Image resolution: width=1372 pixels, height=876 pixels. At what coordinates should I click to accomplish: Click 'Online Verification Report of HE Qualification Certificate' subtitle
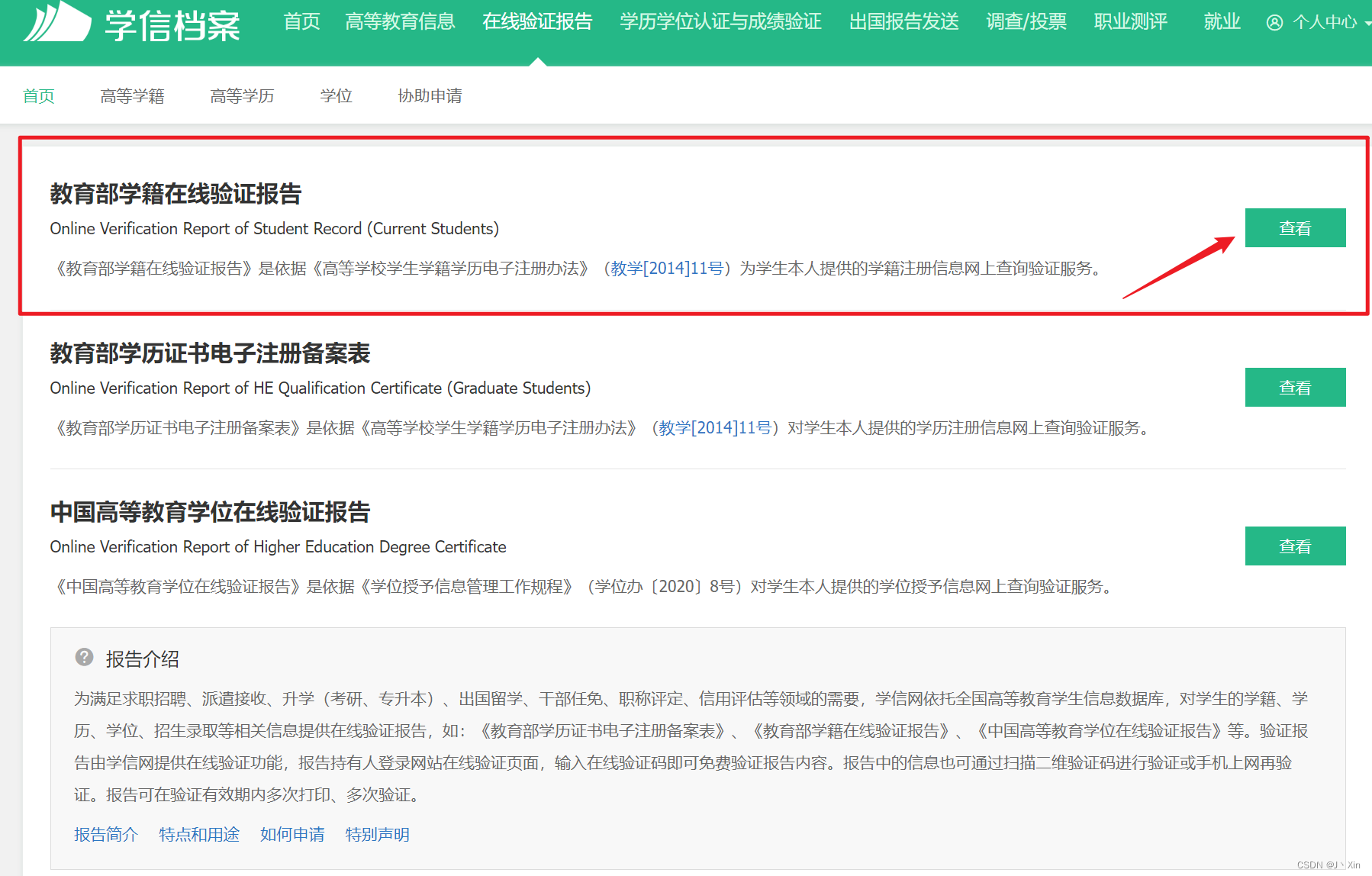tap(320, 388)
